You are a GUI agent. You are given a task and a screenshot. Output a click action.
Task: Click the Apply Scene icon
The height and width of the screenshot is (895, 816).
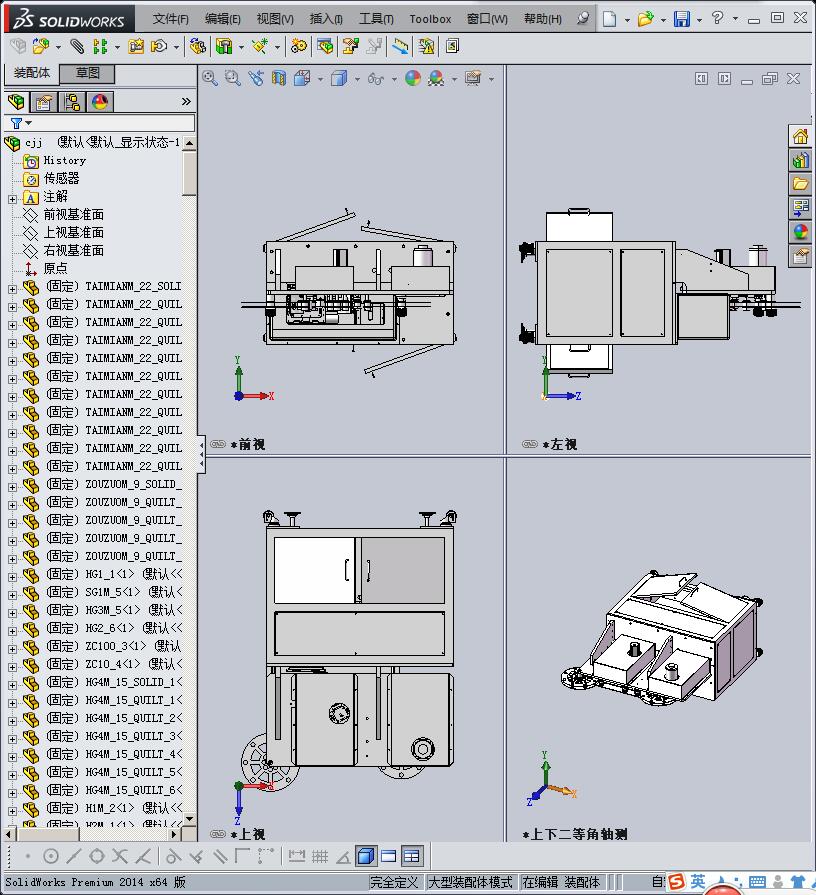point(437,78)
